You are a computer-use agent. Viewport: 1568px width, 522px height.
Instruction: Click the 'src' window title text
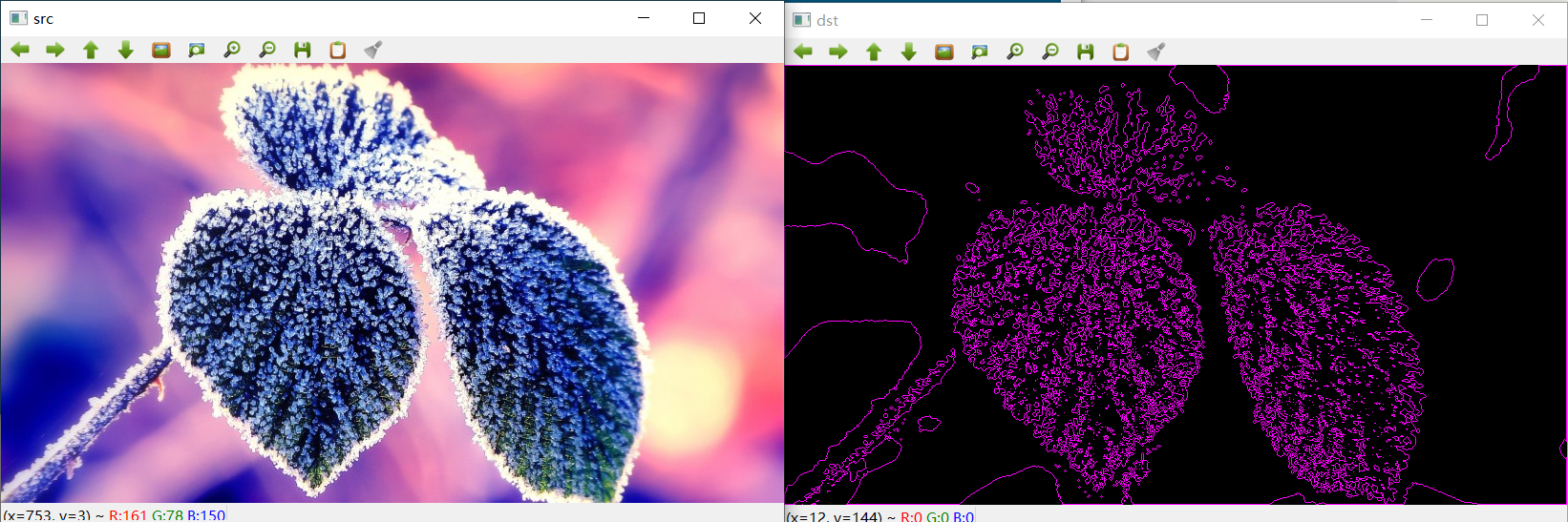click(x=43, y=19)
